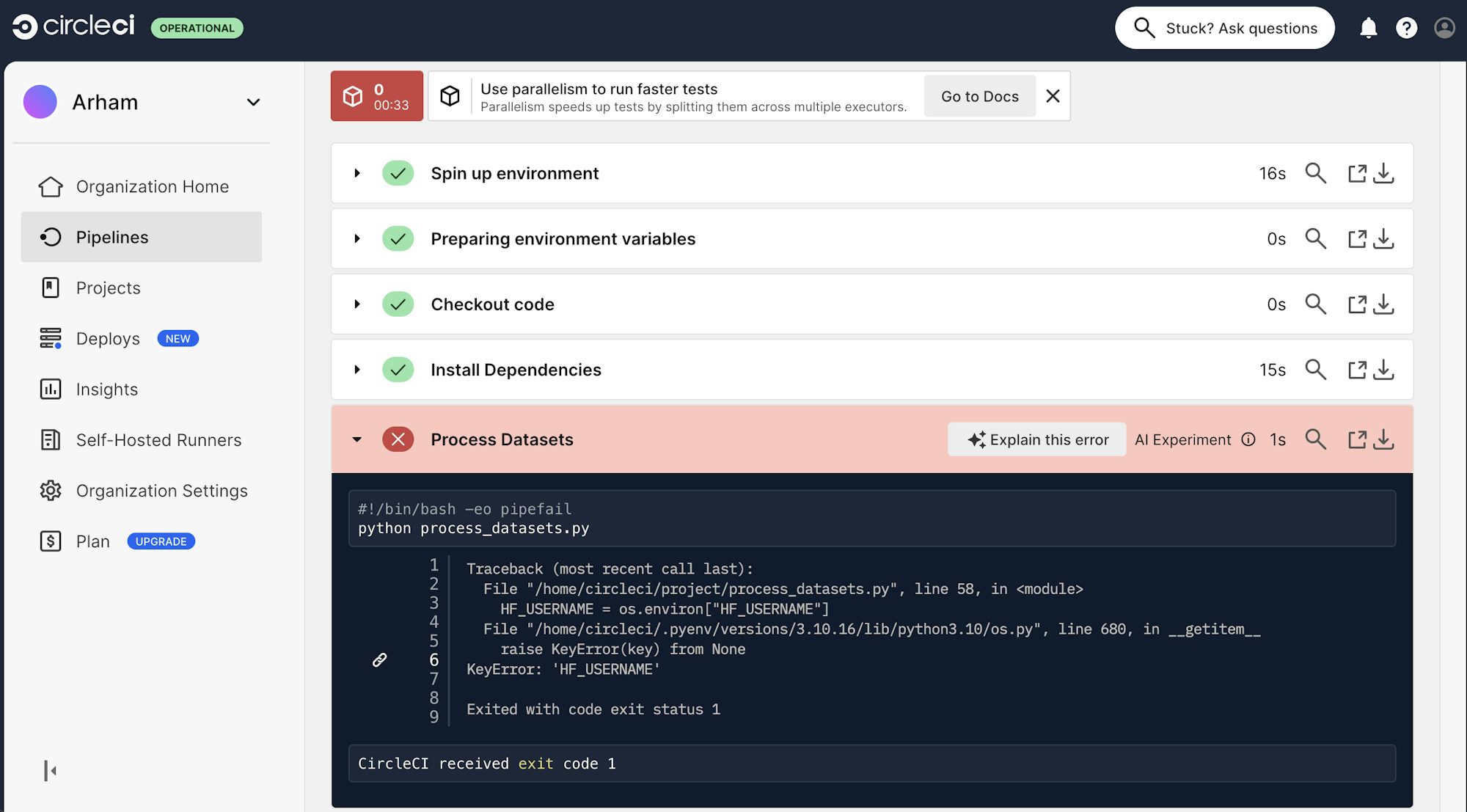Viewport: 1467px width, 812px height.
Task: Expand the Install Dependencies step
Action: click(x=357, y=370)
